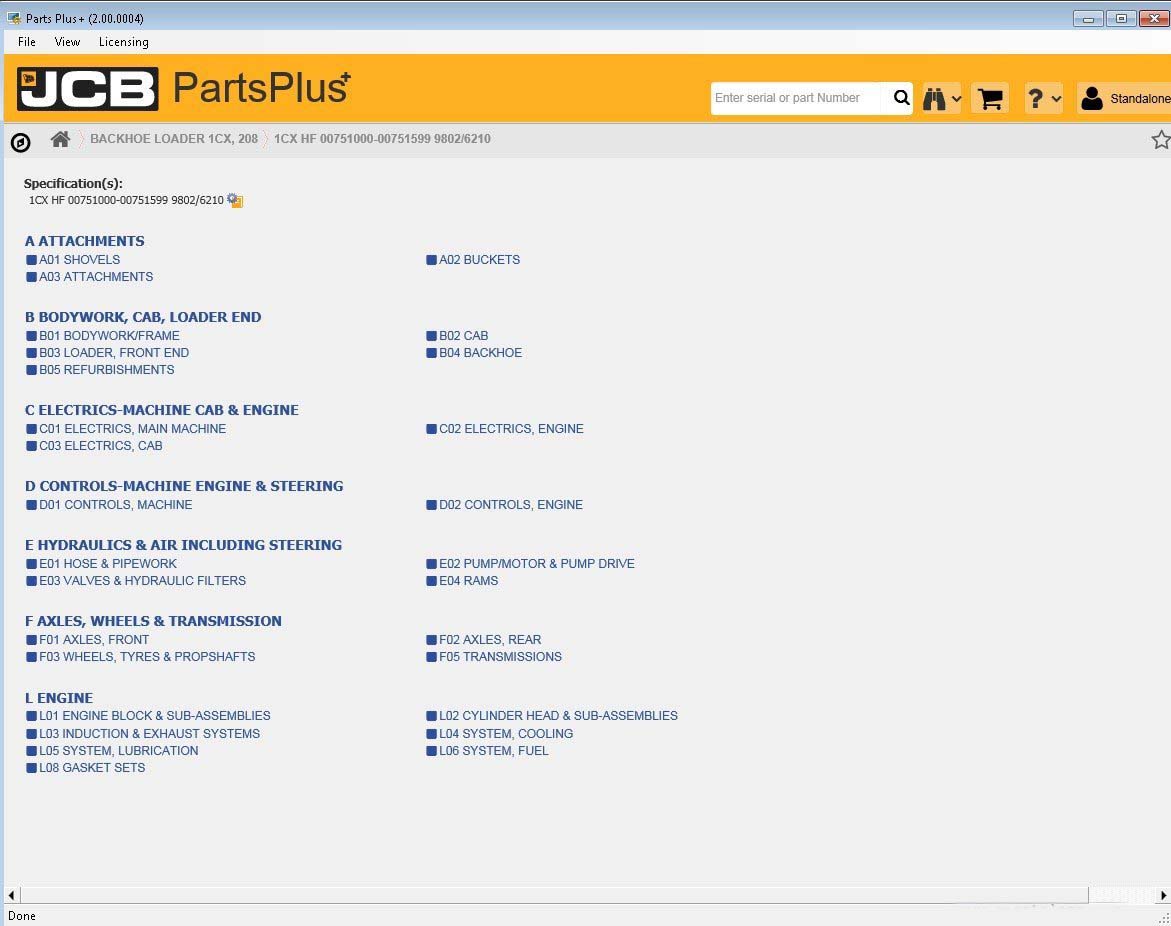Select B03 LOADER, FRONT END

tap(114, 353)
